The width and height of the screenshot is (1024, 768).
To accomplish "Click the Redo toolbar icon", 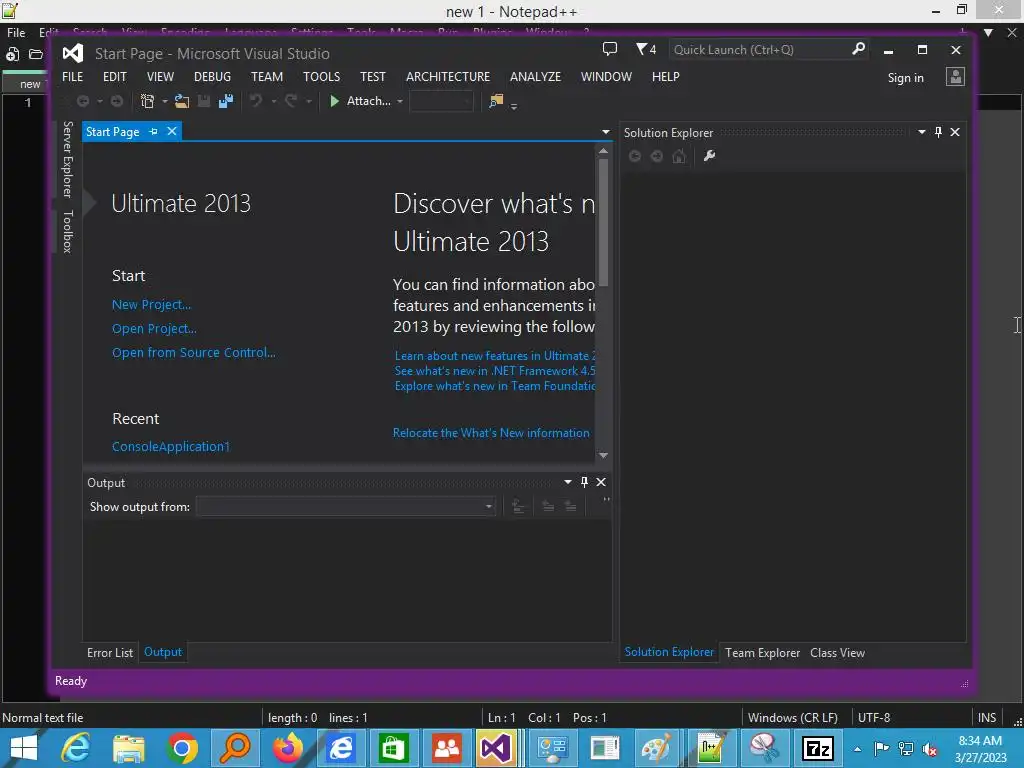I will point(291,101).
